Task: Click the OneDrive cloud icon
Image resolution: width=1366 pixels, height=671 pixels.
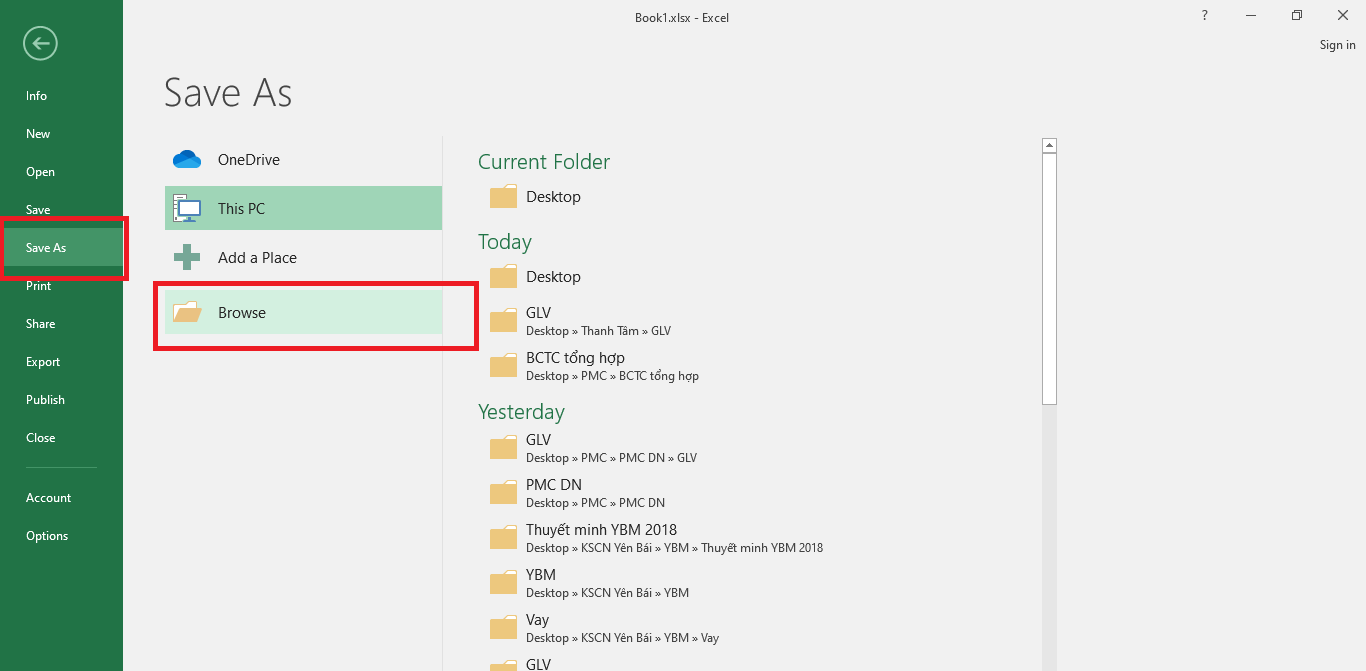Action: click(187, 160)
